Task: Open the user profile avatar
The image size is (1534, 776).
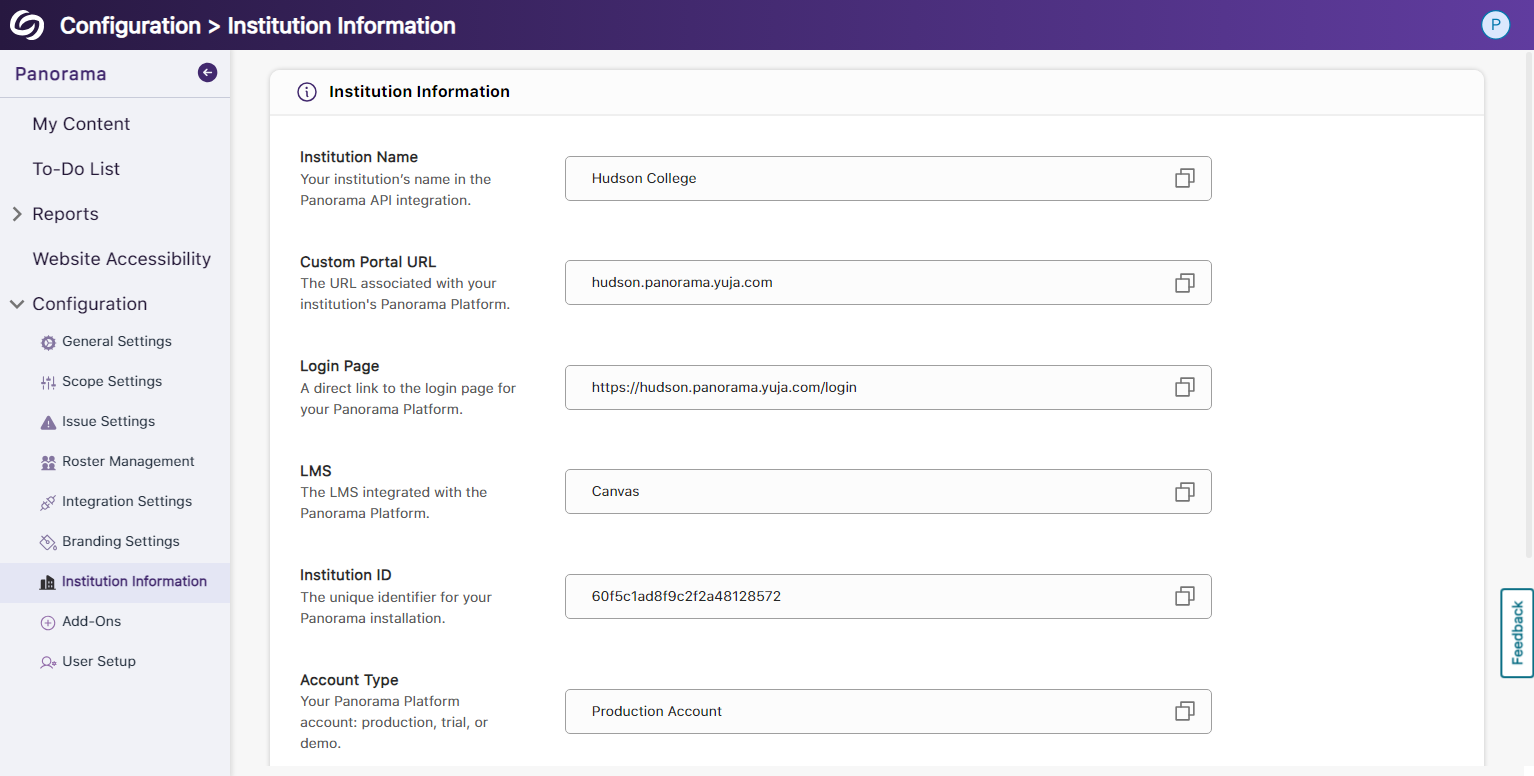Action: (x=1495, y=25)
